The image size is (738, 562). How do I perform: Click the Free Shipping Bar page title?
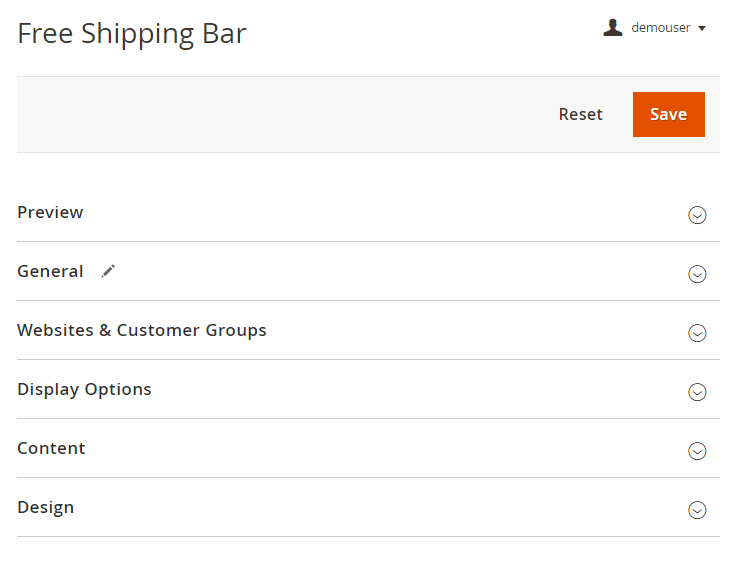coord(132,34)
